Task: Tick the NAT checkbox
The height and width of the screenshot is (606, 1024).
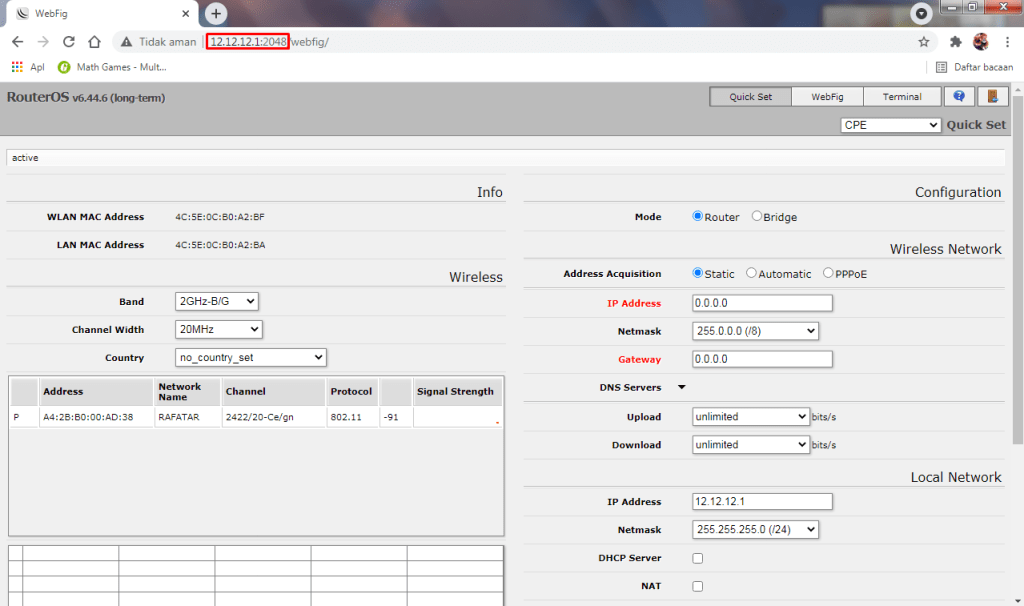Action: [x=698, y=586]
